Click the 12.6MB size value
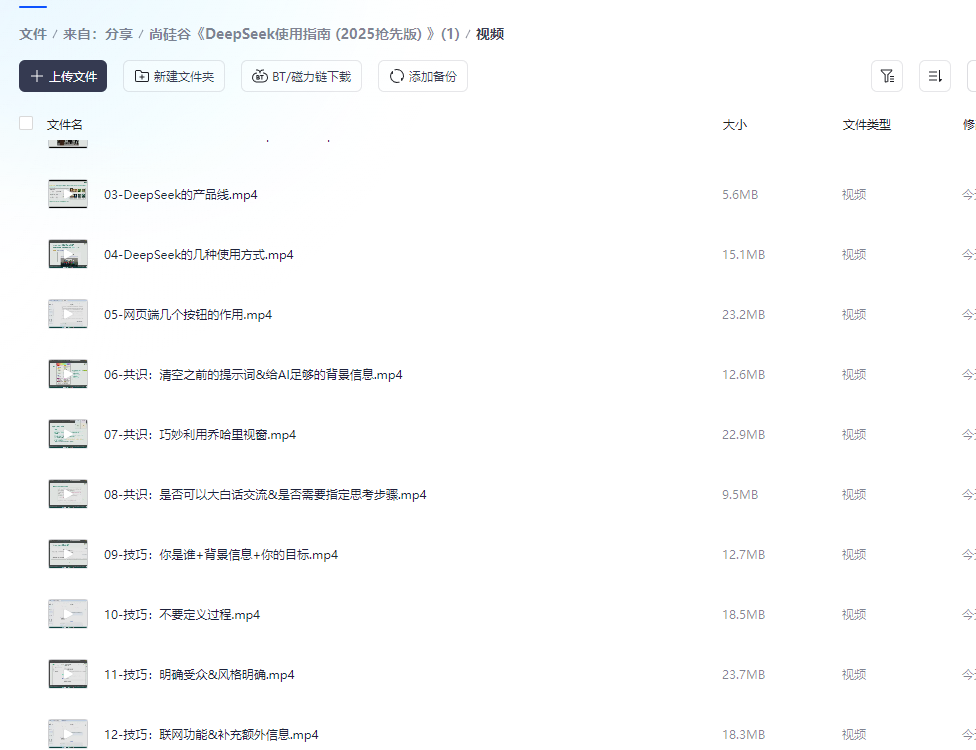This screenshot has height=750, width=976. pos(743,375)
